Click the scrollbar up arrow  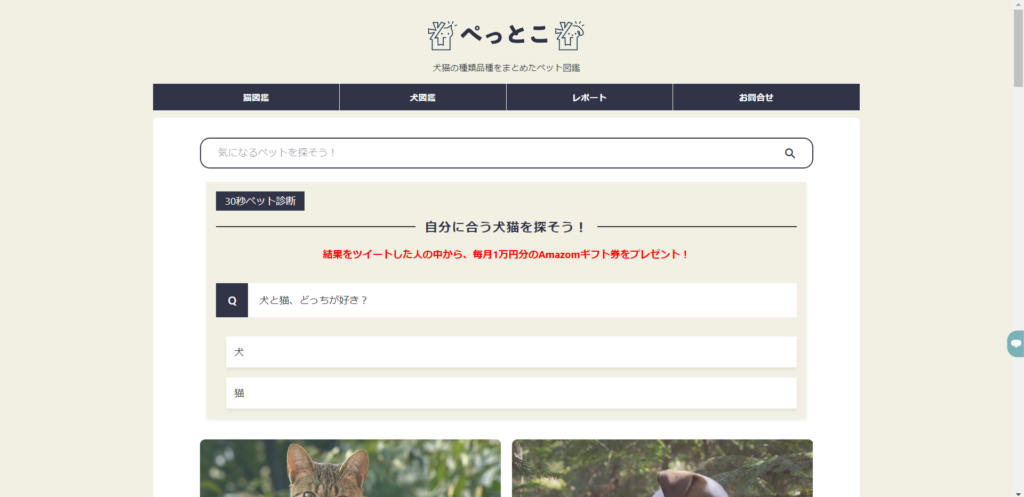[x=1018, y=6]
